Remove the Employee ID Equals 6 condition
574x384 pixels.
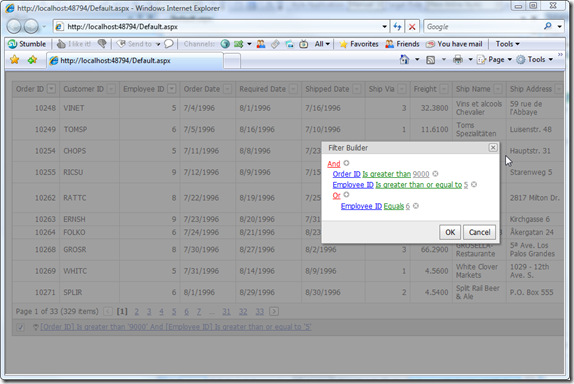(416, 206)
